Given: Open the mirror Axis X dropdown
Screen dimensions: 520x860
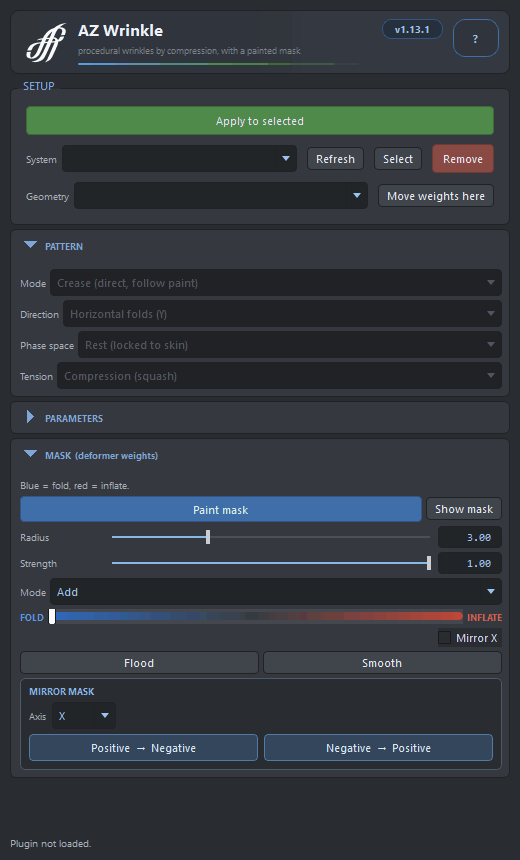Looking at the screenshot, I should [84, 716].
